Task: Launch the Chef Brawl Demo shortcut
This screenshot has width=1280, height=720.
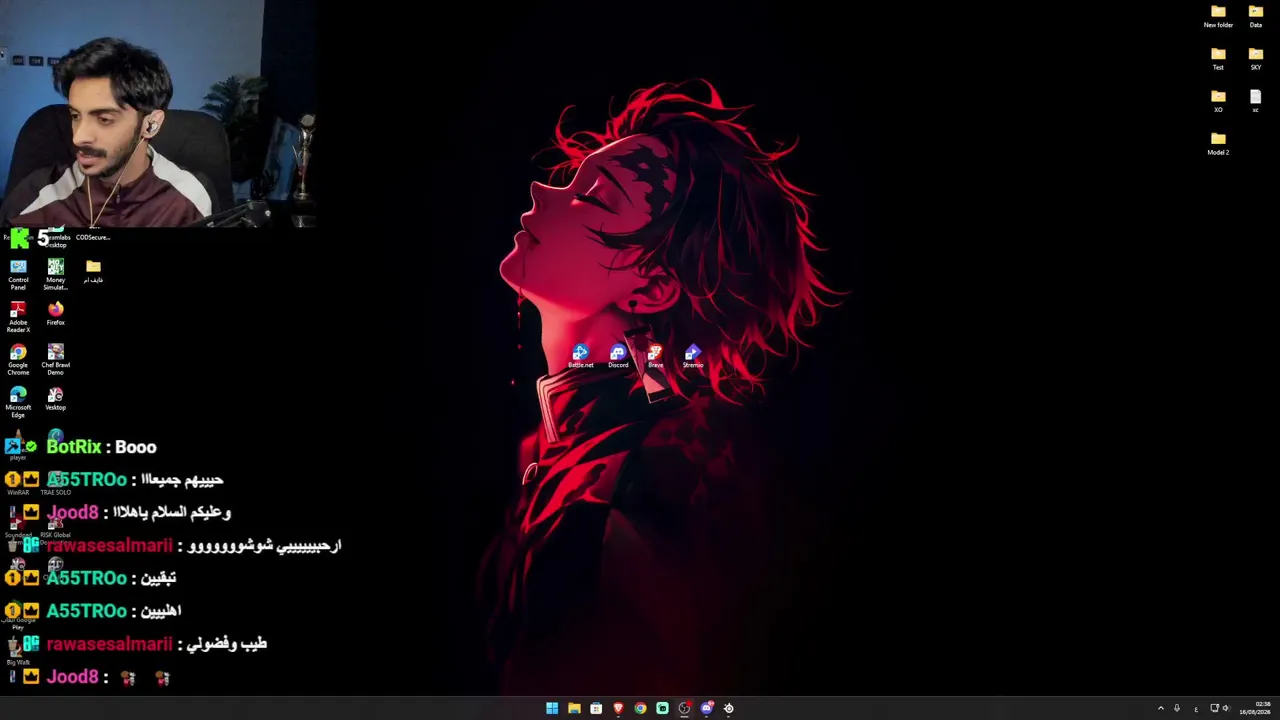Action: tap(56, 360)
